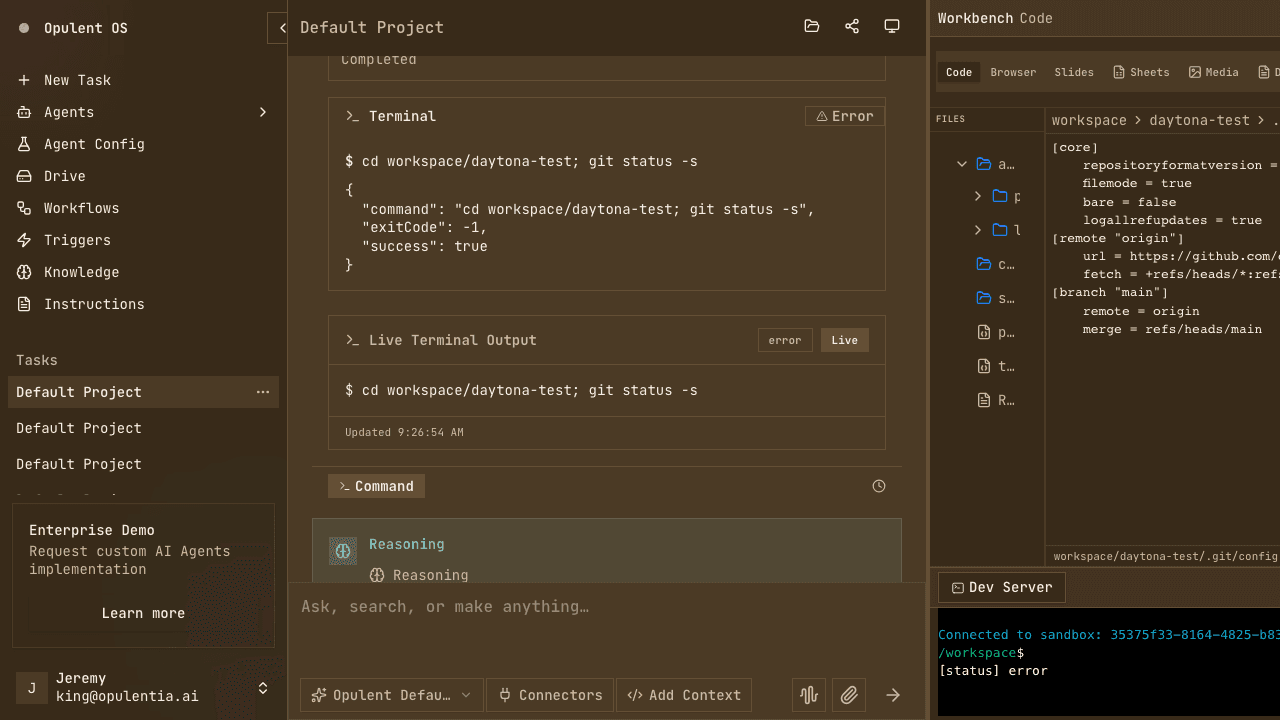Click the voice input waveform icon
This screenshot has width=1280, height=720.
point(808,694)
